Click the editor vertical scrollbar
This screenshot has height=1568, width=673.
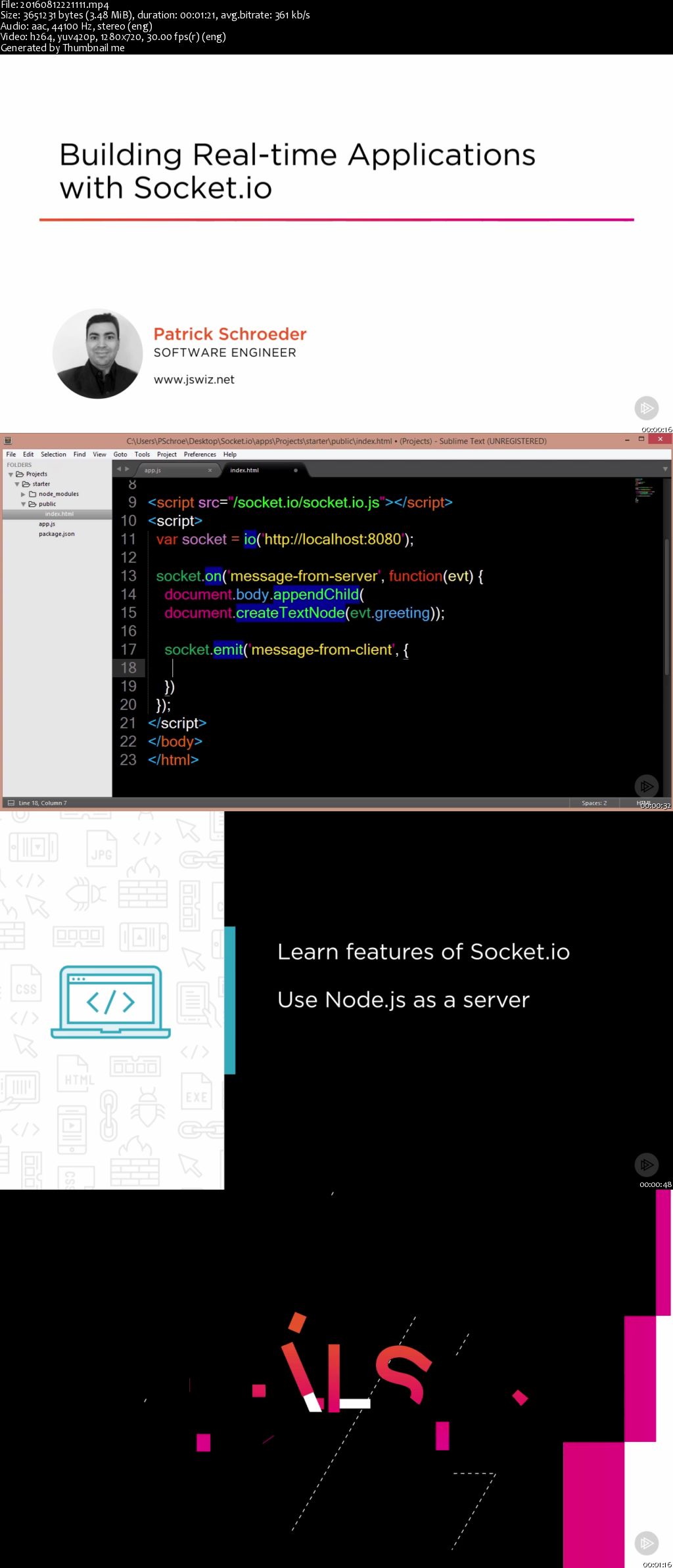(x=666, y=607)
